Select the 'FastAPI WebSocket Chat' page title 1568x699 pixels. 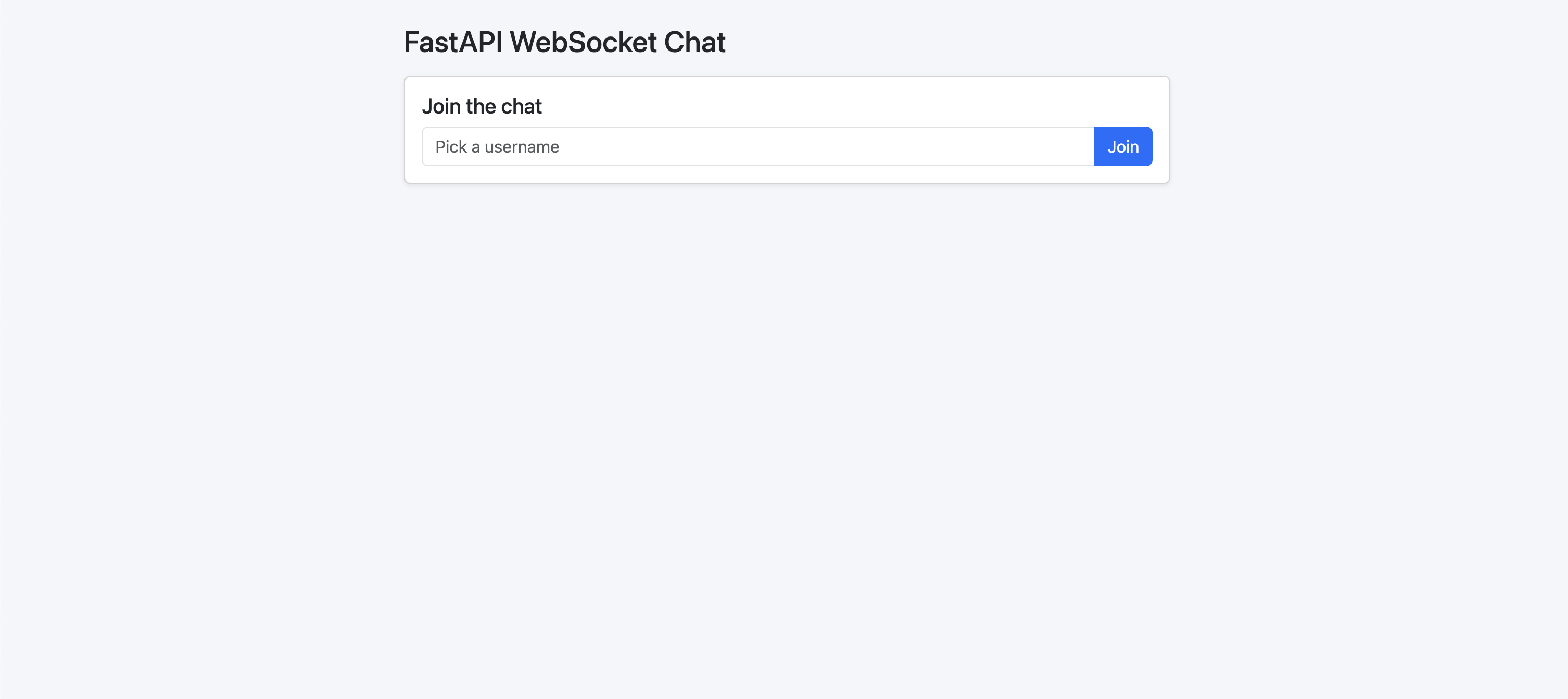click(x=564, y=42)
